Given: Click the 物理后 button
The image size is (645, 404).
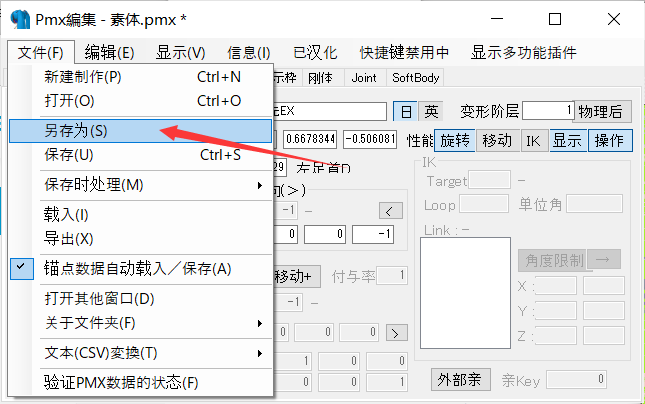Looking at the screenshot, I should click(x=603, y=111).
